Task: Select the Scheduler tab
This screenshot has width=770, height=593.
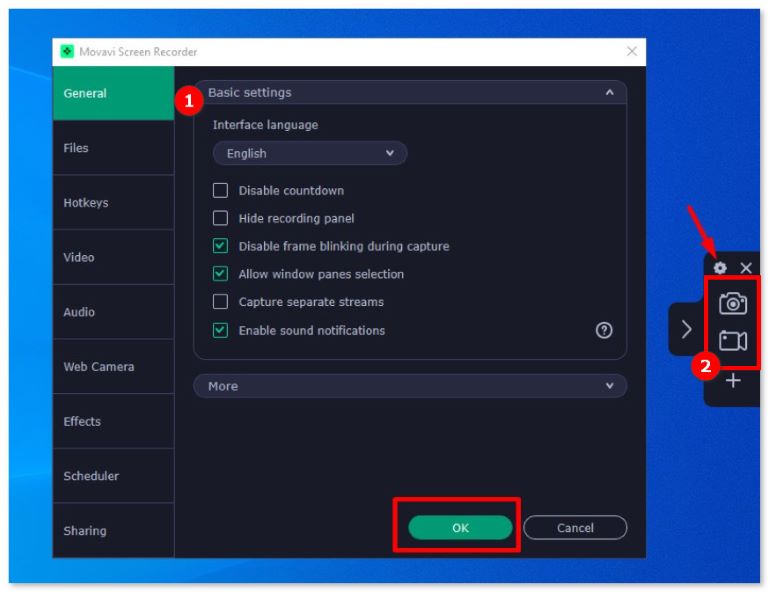Action: click(x=113, y=476)
